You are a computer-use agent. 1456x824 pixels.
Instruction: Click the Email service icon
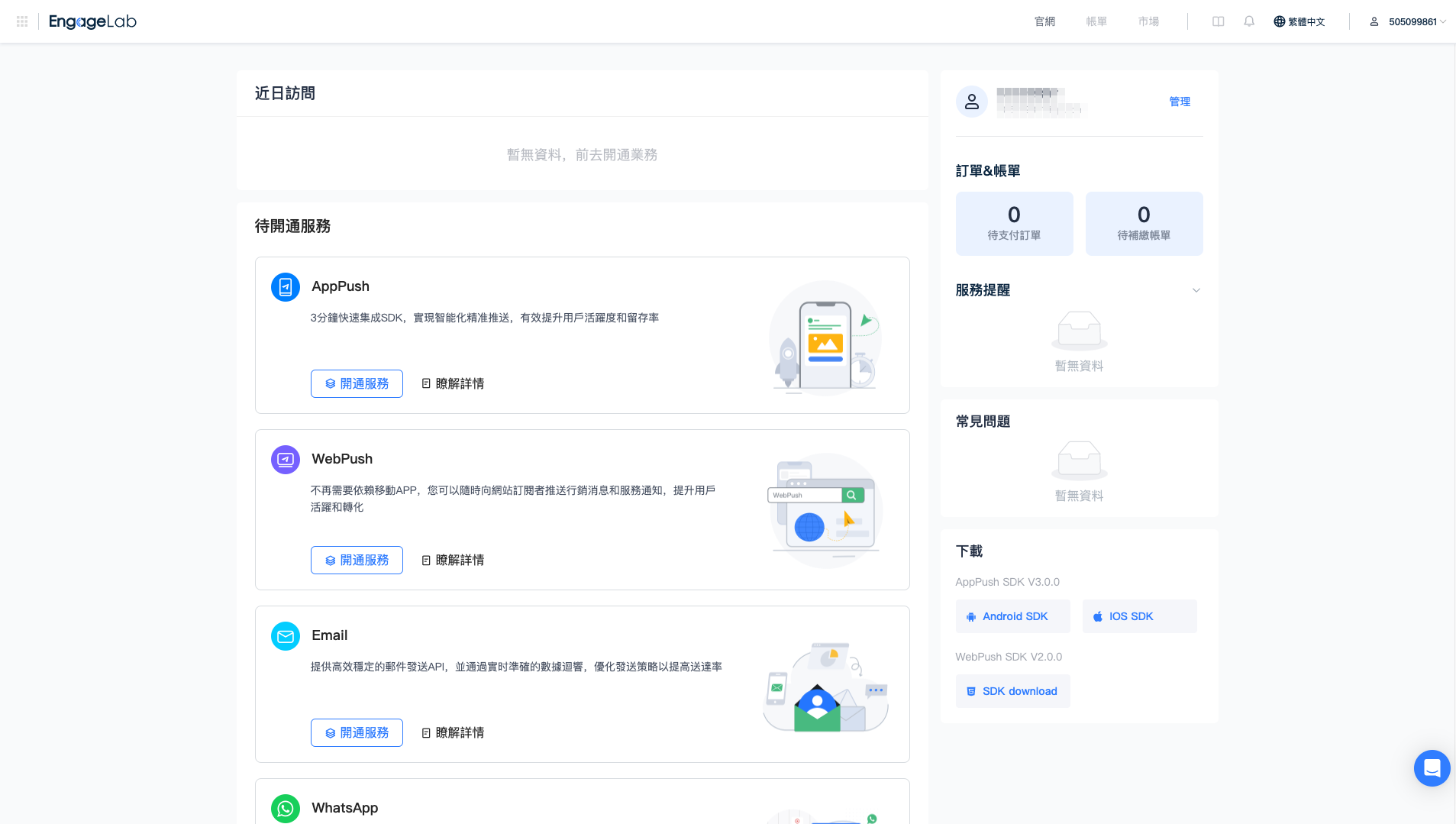(286, 636)
